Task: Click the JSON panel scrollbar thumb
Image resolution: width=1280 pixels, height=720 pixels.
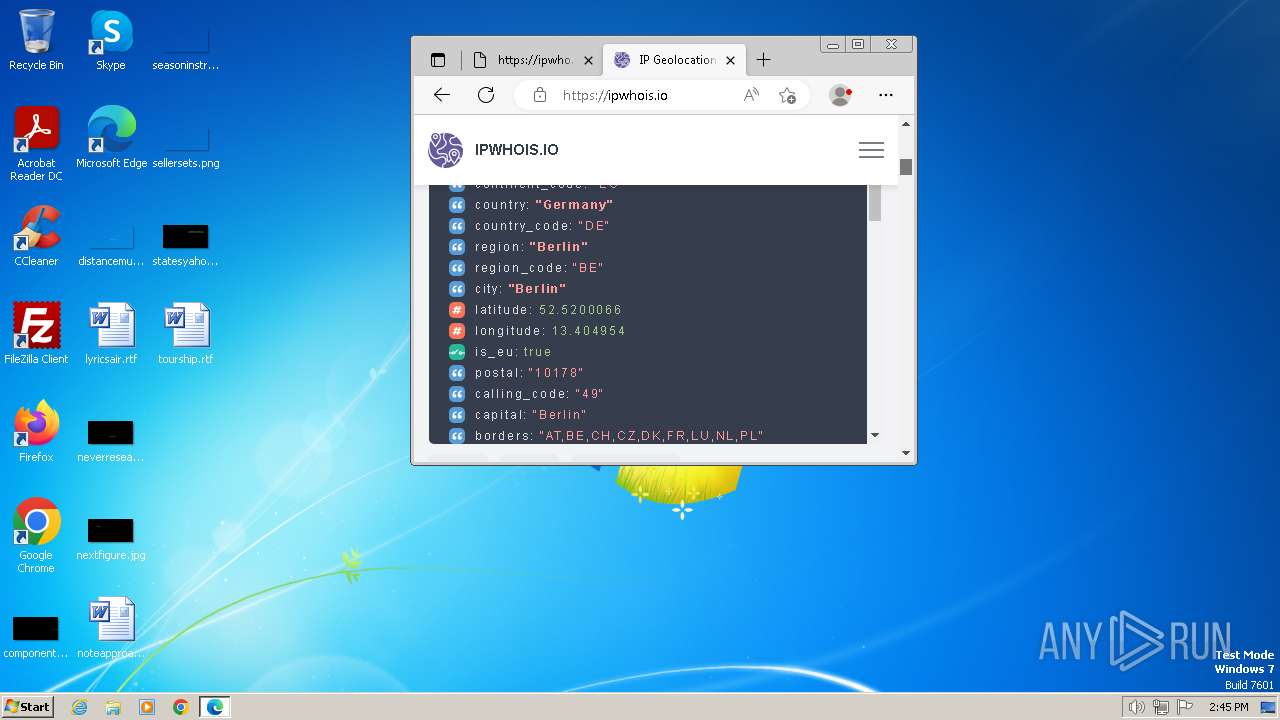Action: coord(875,203)
